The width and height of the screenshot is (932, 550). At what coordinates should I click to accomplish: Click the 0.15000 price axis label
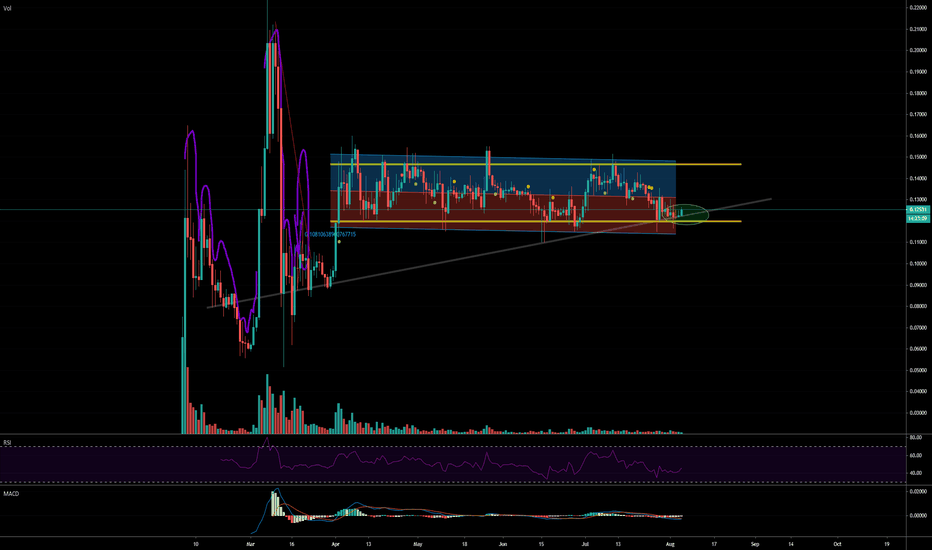point(918,157)
